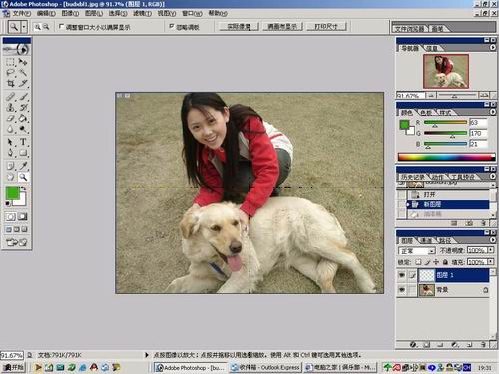This screenshot has width=499, height=374.
Task: Select the Crop tool in the toolbox
Action: (x=10, y=83)
